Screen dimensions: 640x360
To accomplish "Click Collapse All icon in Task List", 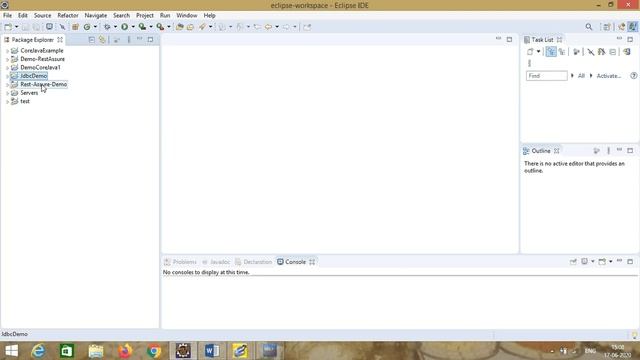I will (613, 52).
